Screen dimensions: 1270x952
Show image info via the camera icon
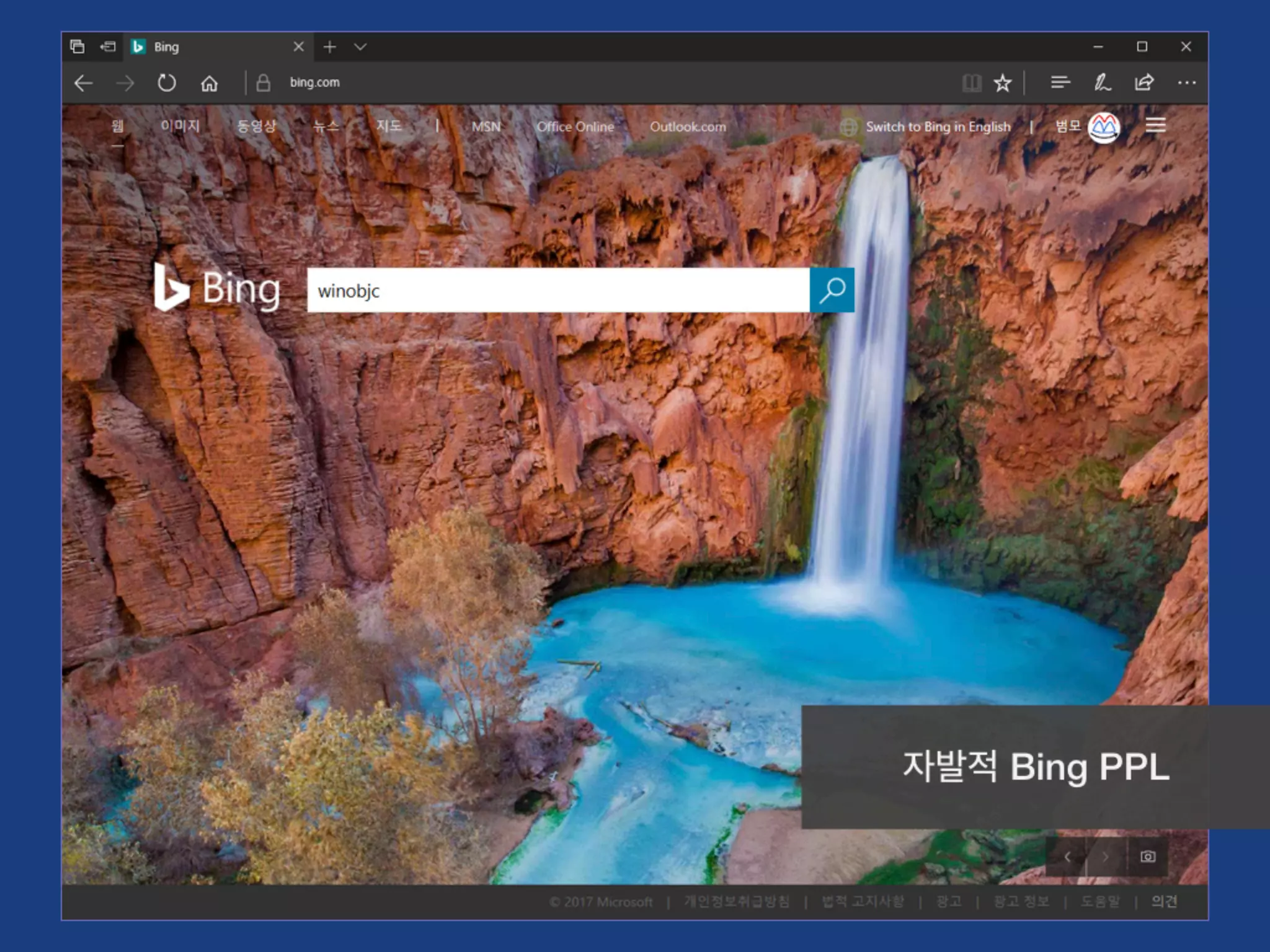pyautogui.click(x=1148, y=857)
